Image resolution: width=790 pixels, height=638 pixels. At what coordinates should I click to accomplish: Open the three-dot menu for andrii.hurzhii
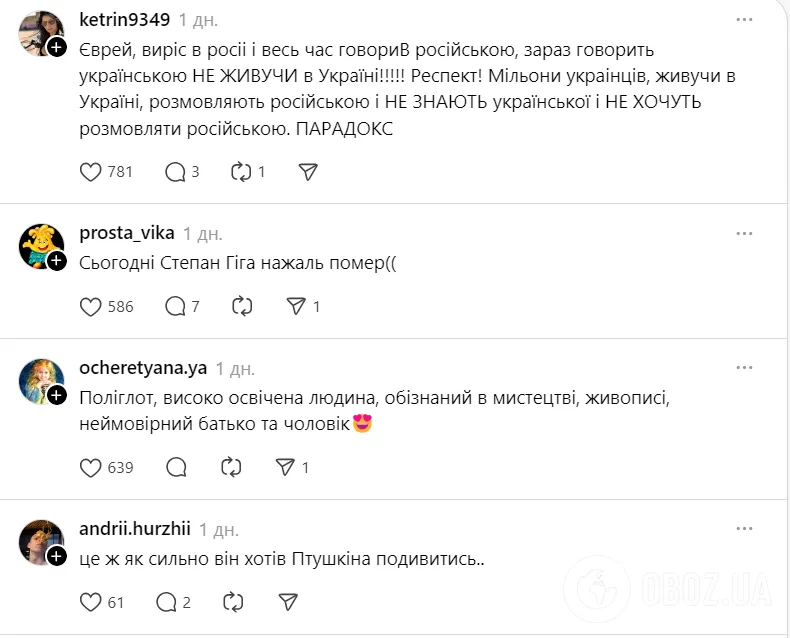click(x=744, y=529)
